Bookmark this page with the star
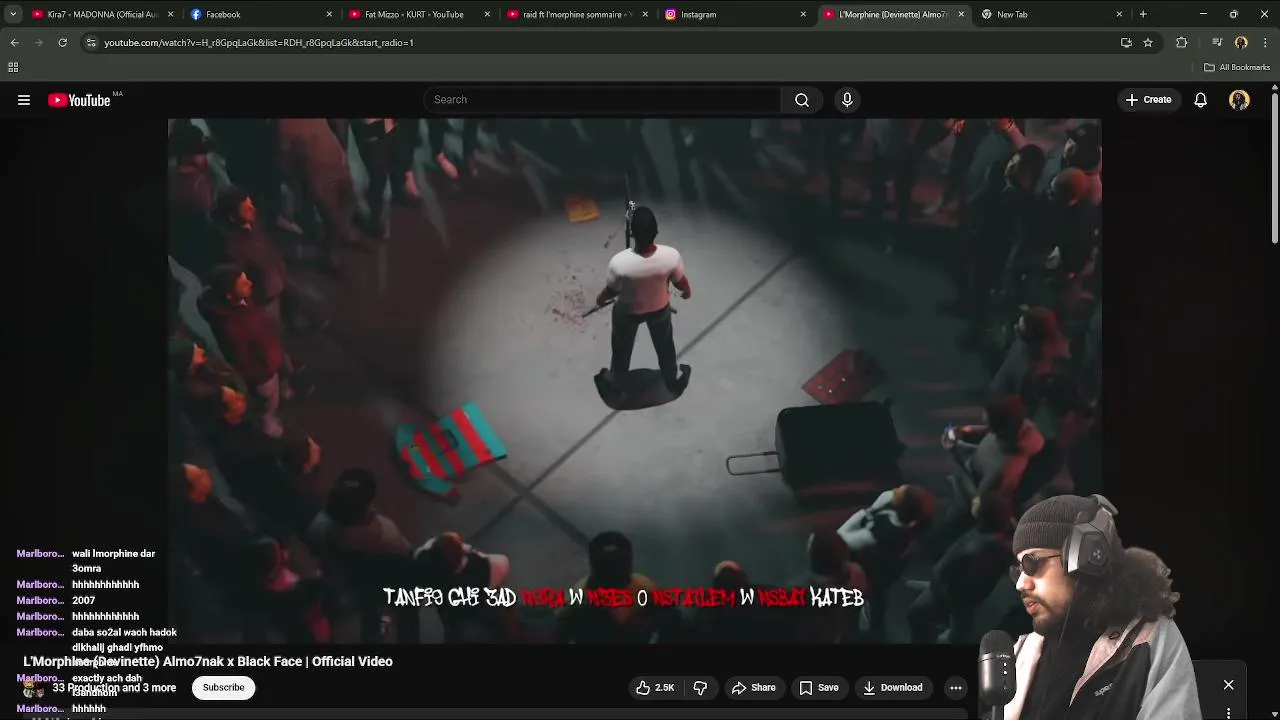 (x=1148, y=42)
